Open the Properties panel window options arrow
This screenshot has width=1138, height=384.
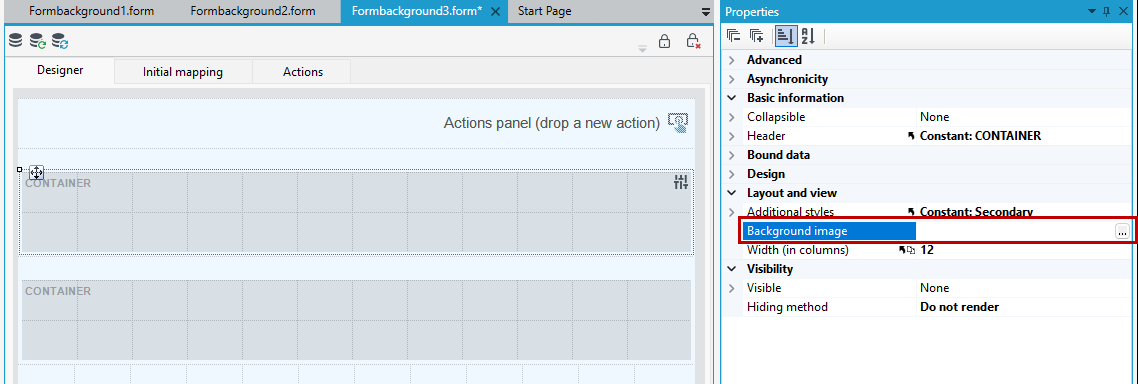pos(1091,12)
